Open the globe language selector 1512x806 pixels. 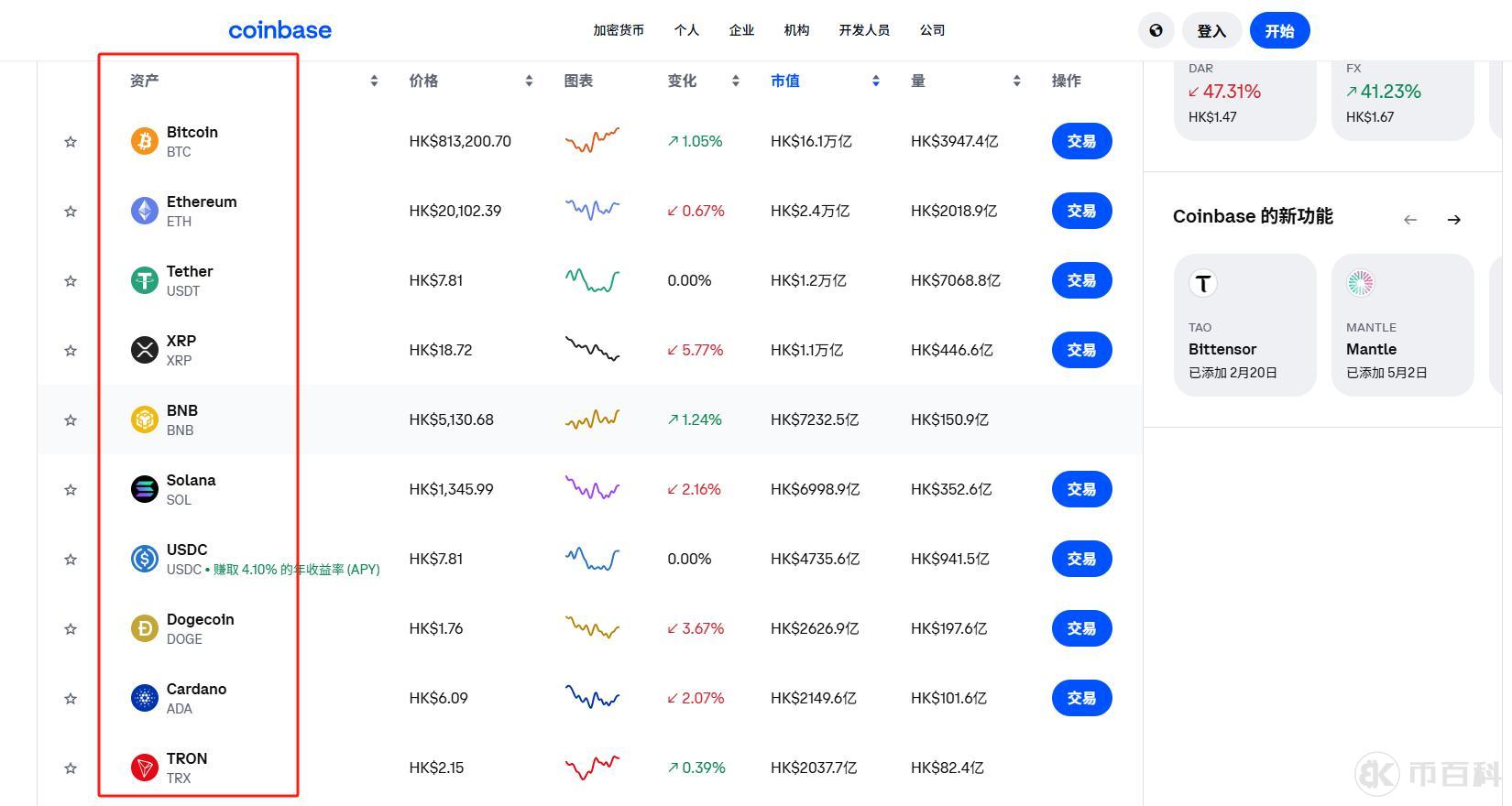point(1156,30)
